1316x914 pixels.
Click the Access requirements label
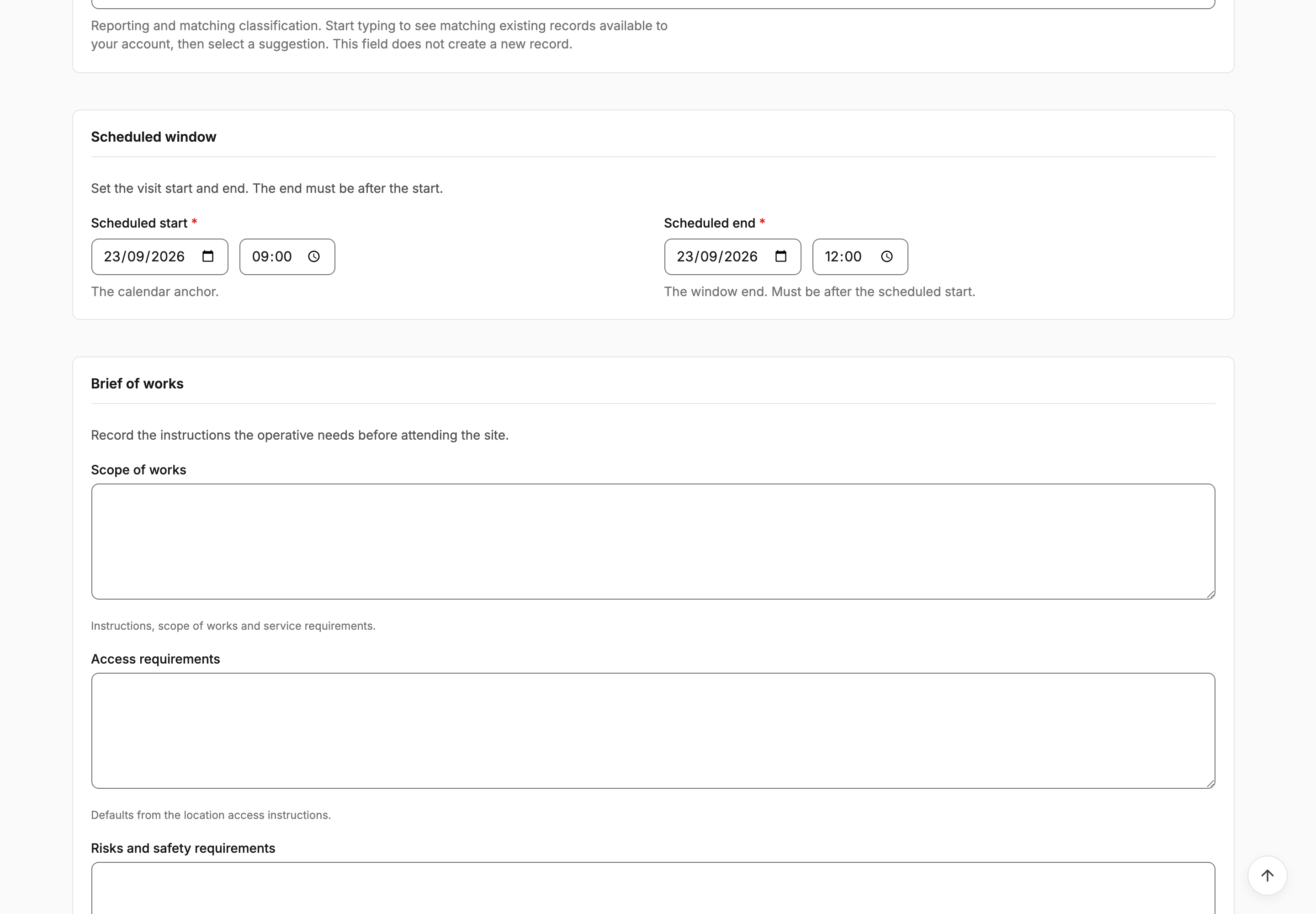tap(155, 659)
